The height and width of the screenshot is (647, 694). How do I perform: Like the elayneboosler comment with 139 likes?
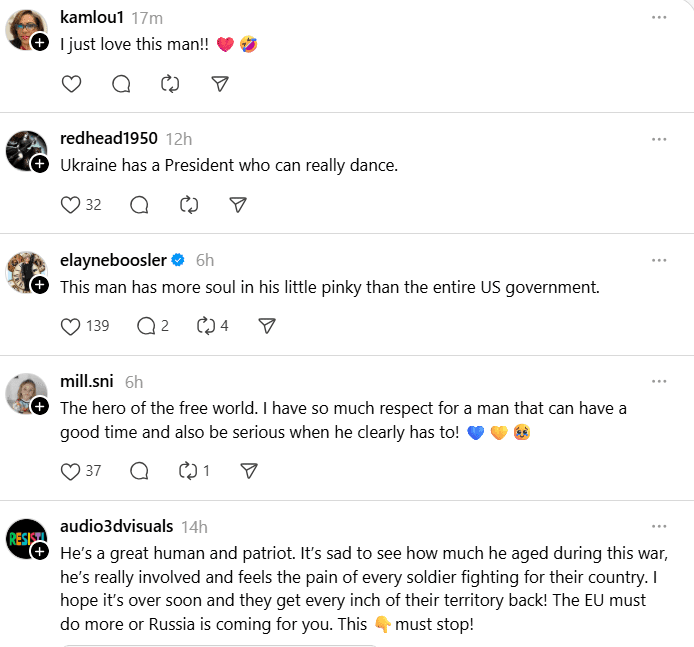[71, 326]
